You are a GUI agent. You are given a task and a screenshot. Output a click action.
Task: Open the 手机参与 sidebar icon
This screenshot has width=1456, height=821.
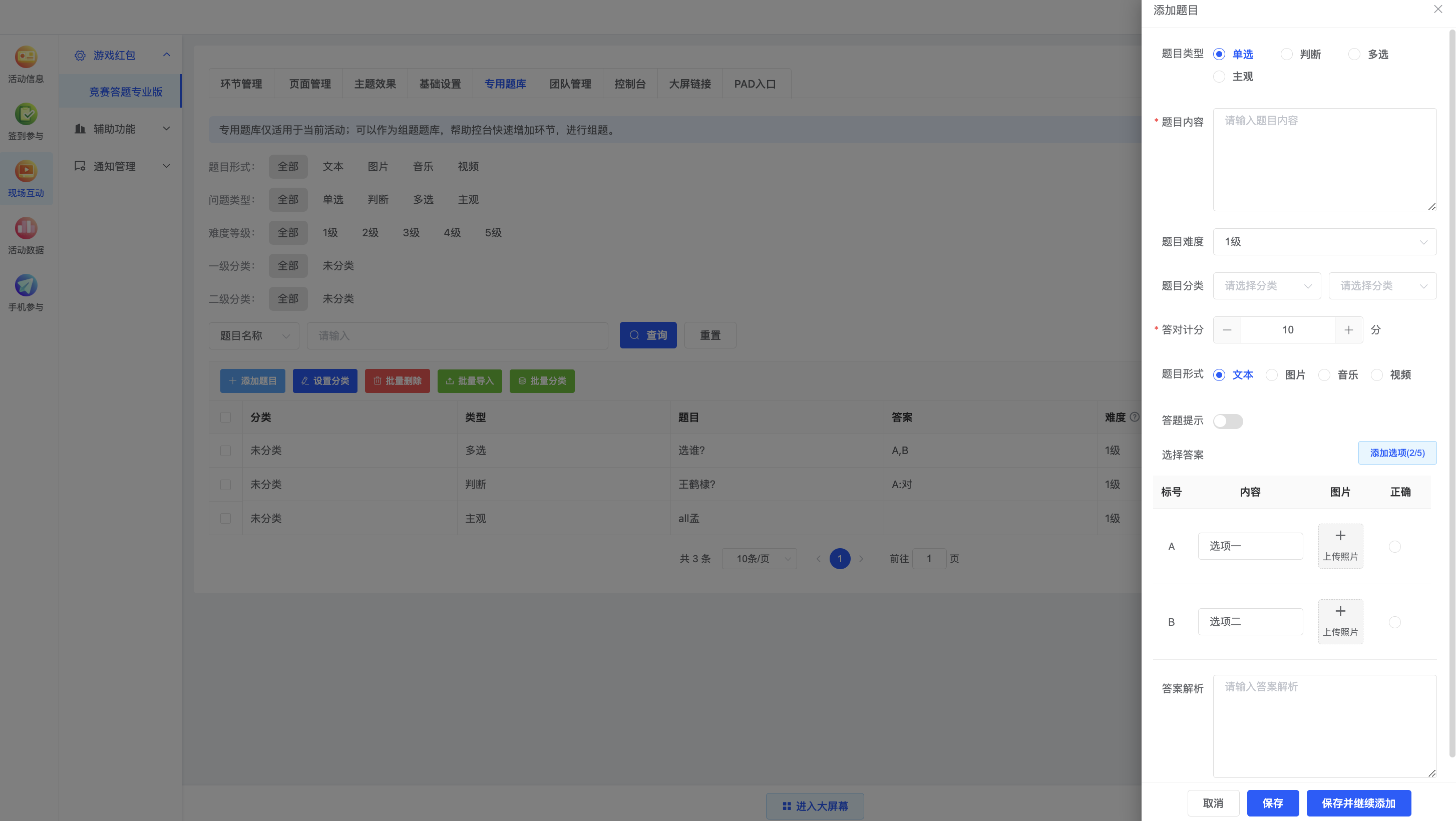coord(26,285)
